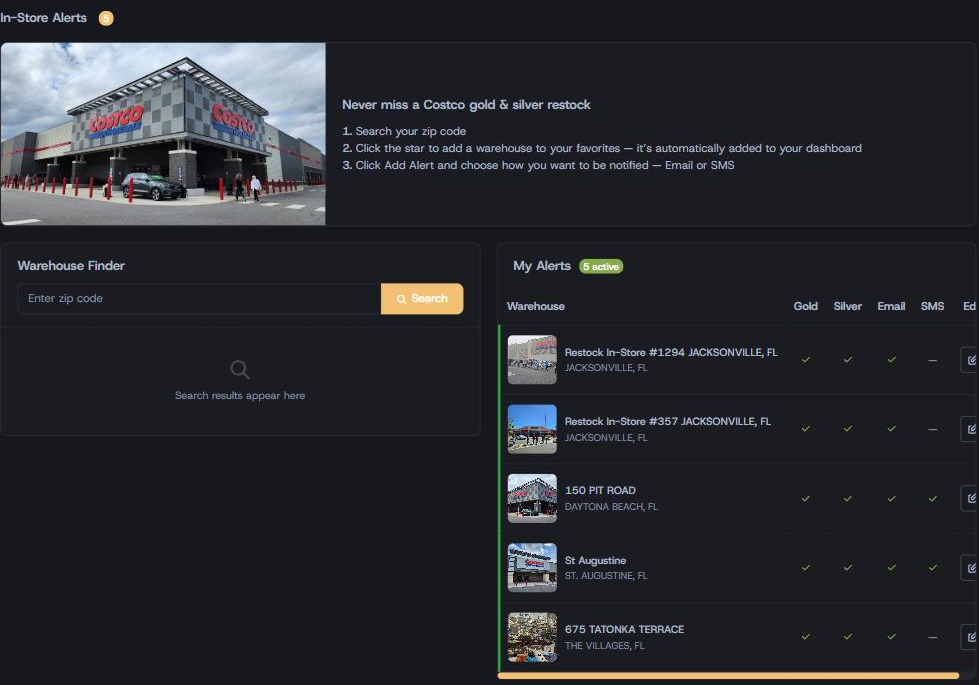979x685 pixels.
Task: Click the horizontal scrollbar under My Alerts
Action: click(728, 676)
